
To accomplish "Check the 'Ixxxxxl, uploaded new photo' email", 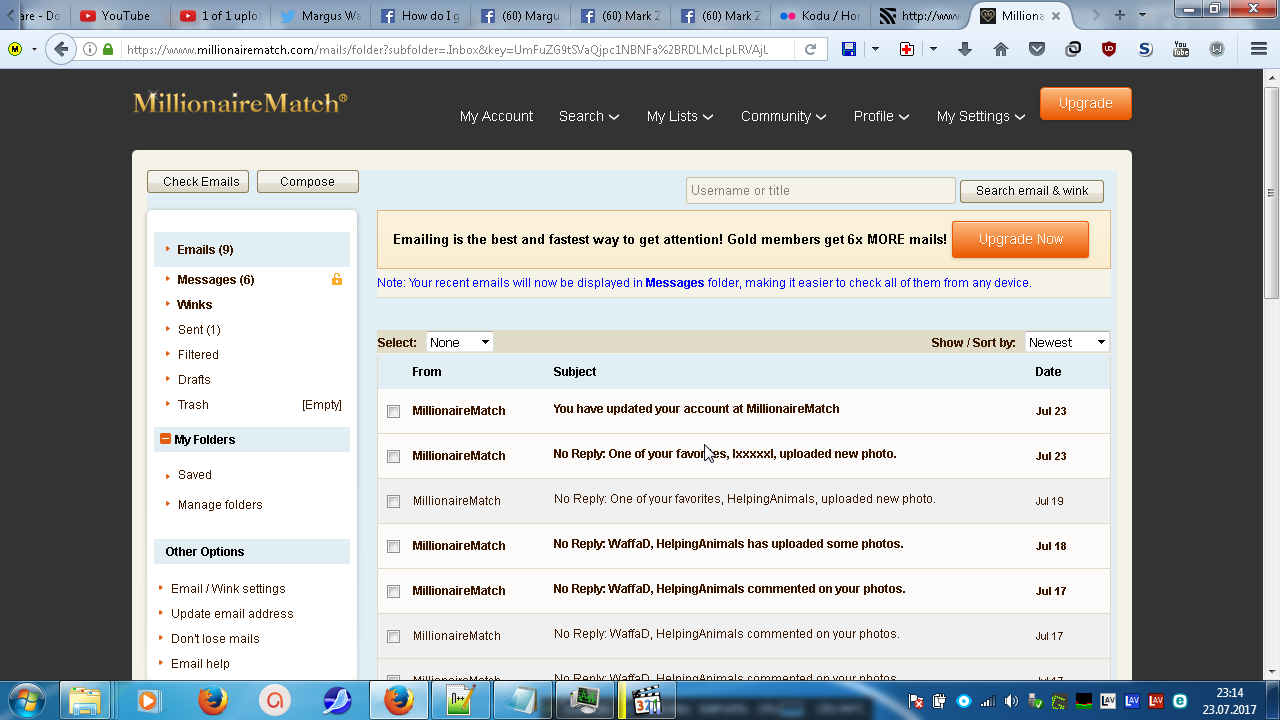I will 393,456.
